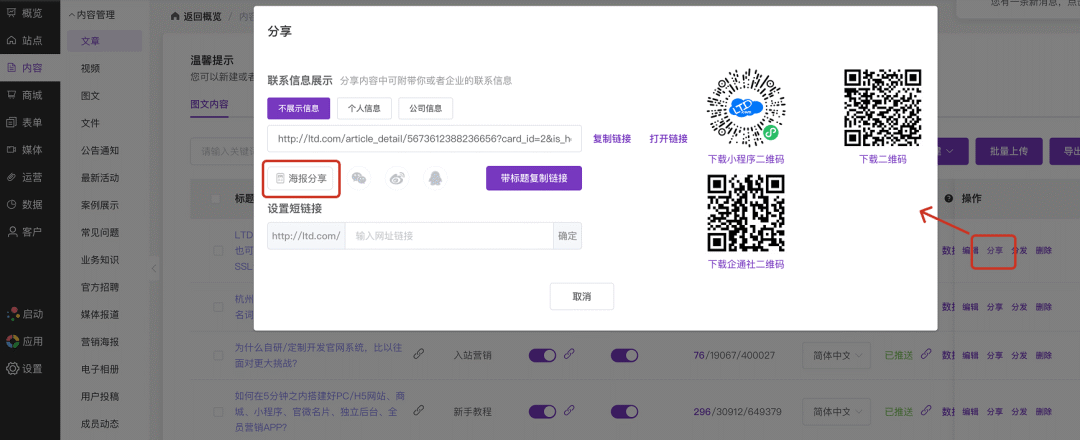Image resolution: width=1080 pixels, height=440 pixels.
Task: Share via the QQ penguin icon
Action: pyautogui.click(x=435, y=178)
